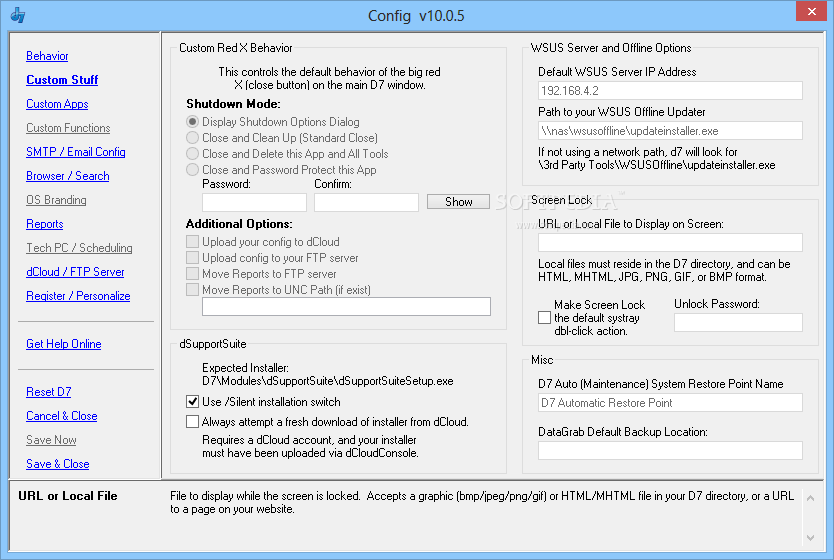Click Save & Close link
This screenshot has height=560, width=834.
pyautogui.click(x=58, y=464)
